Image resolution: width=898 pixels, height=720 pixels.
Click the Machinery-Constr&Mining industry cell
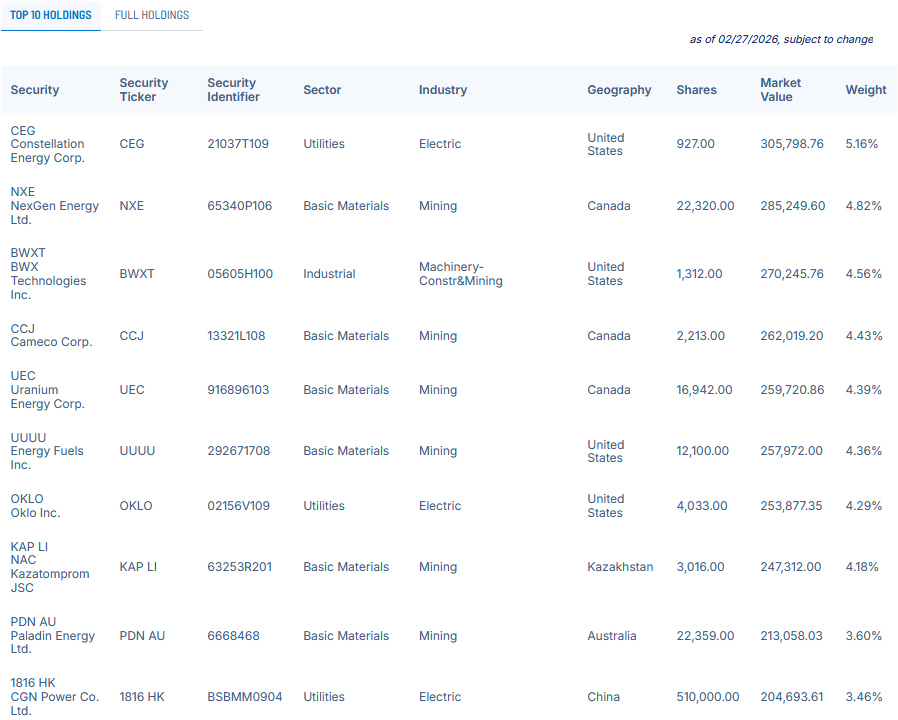[x=460, y=274]
